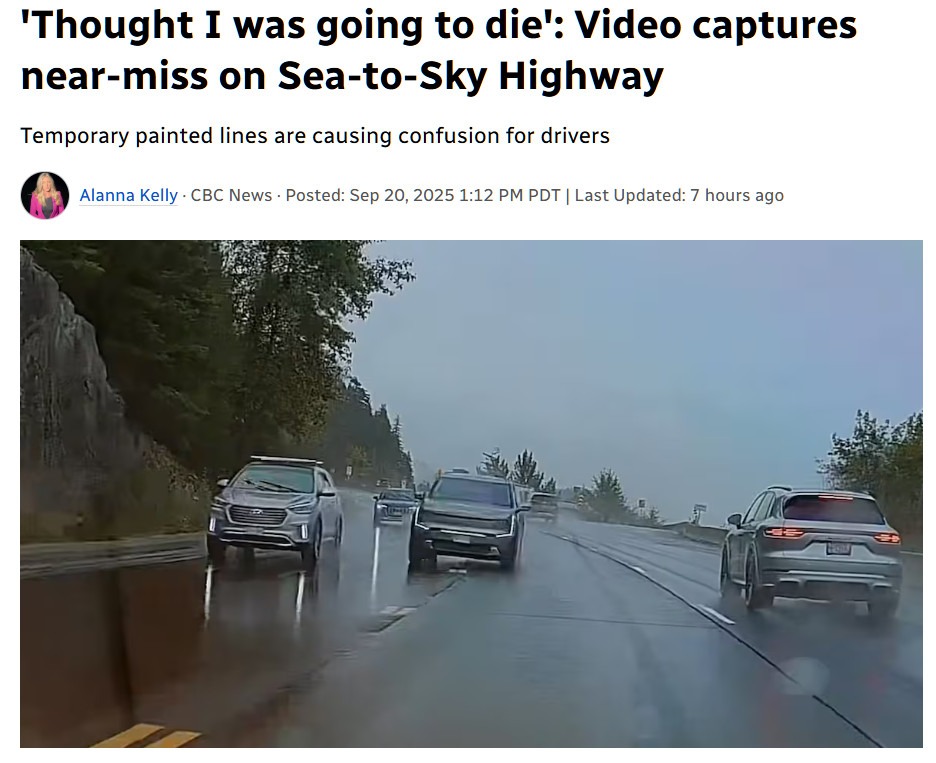Click the overcast sky area of the photo
This screenshot has width=936, height=763.
point(657,358)
